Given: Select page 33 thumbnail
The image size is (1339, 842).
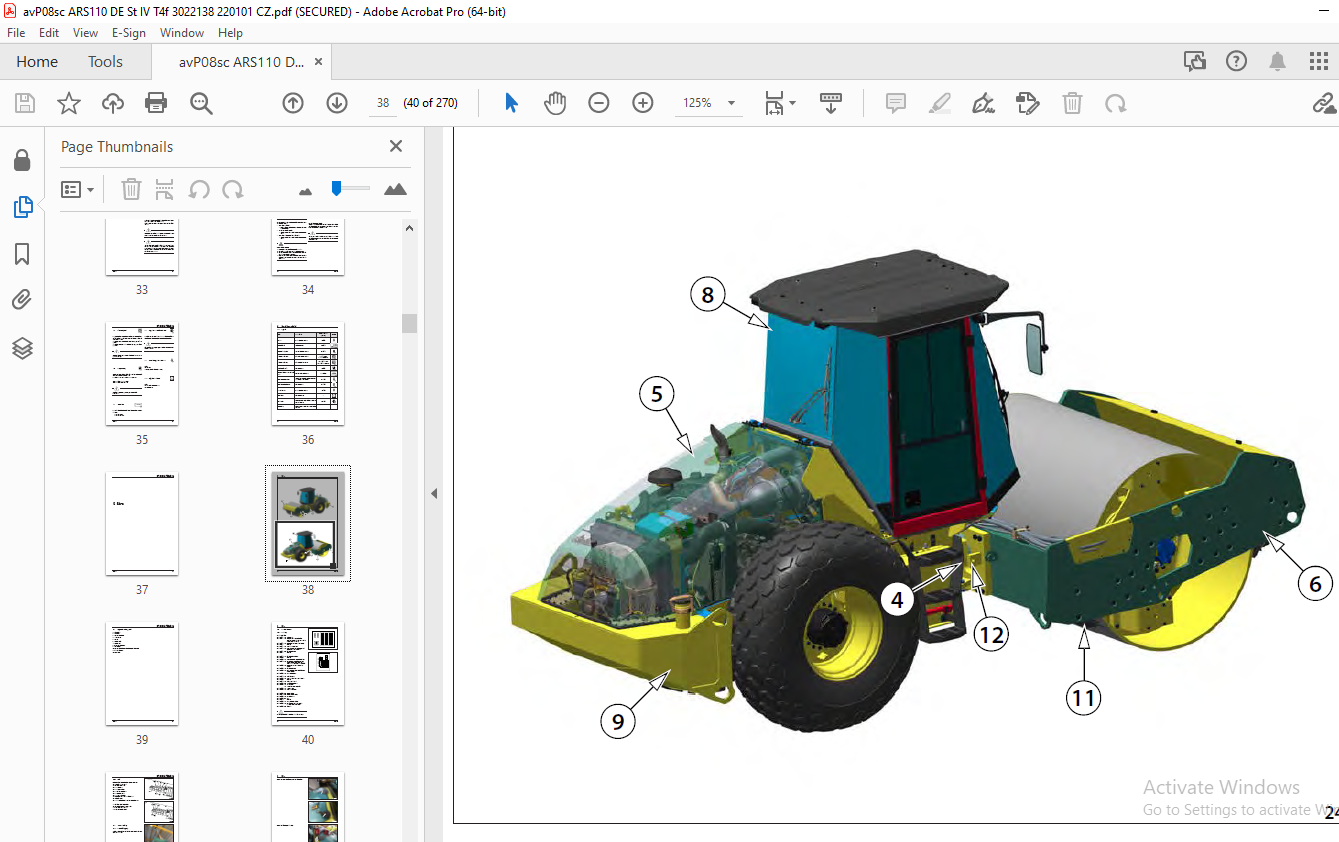Looking at the screenshot, I should [x=142, y=247].
